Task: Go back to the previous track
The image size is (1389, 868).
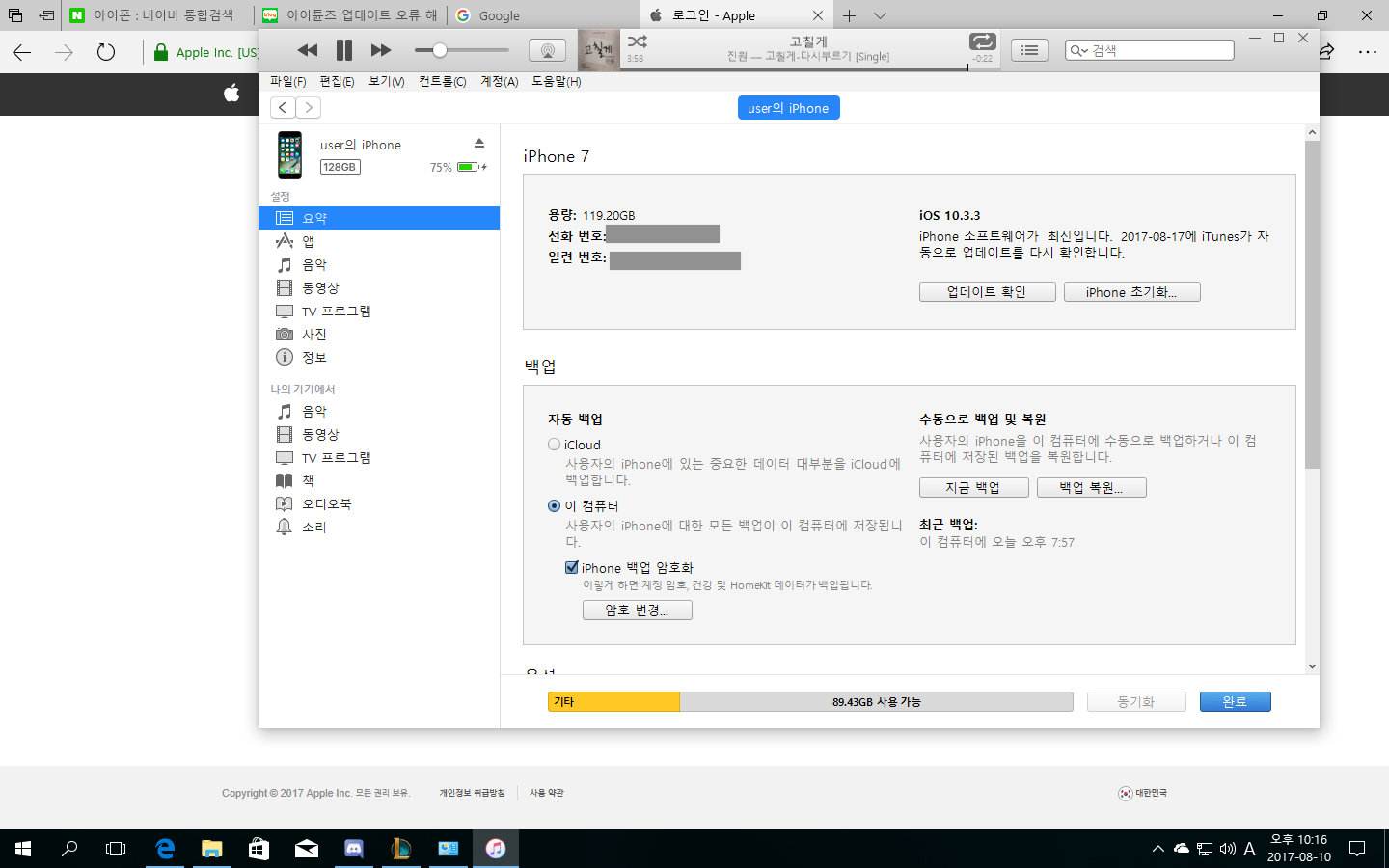Action: [308, 50]
